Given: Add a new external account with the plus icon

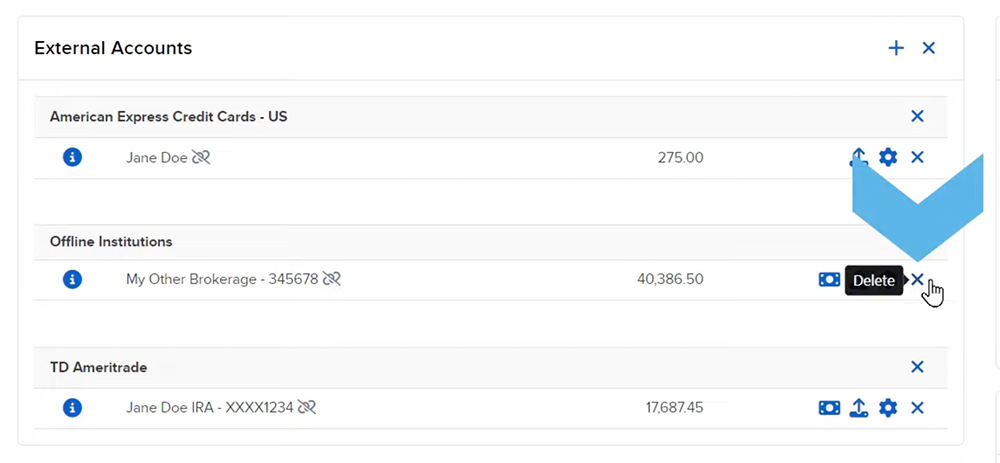Looking at the screenshot, I should 896,48.
